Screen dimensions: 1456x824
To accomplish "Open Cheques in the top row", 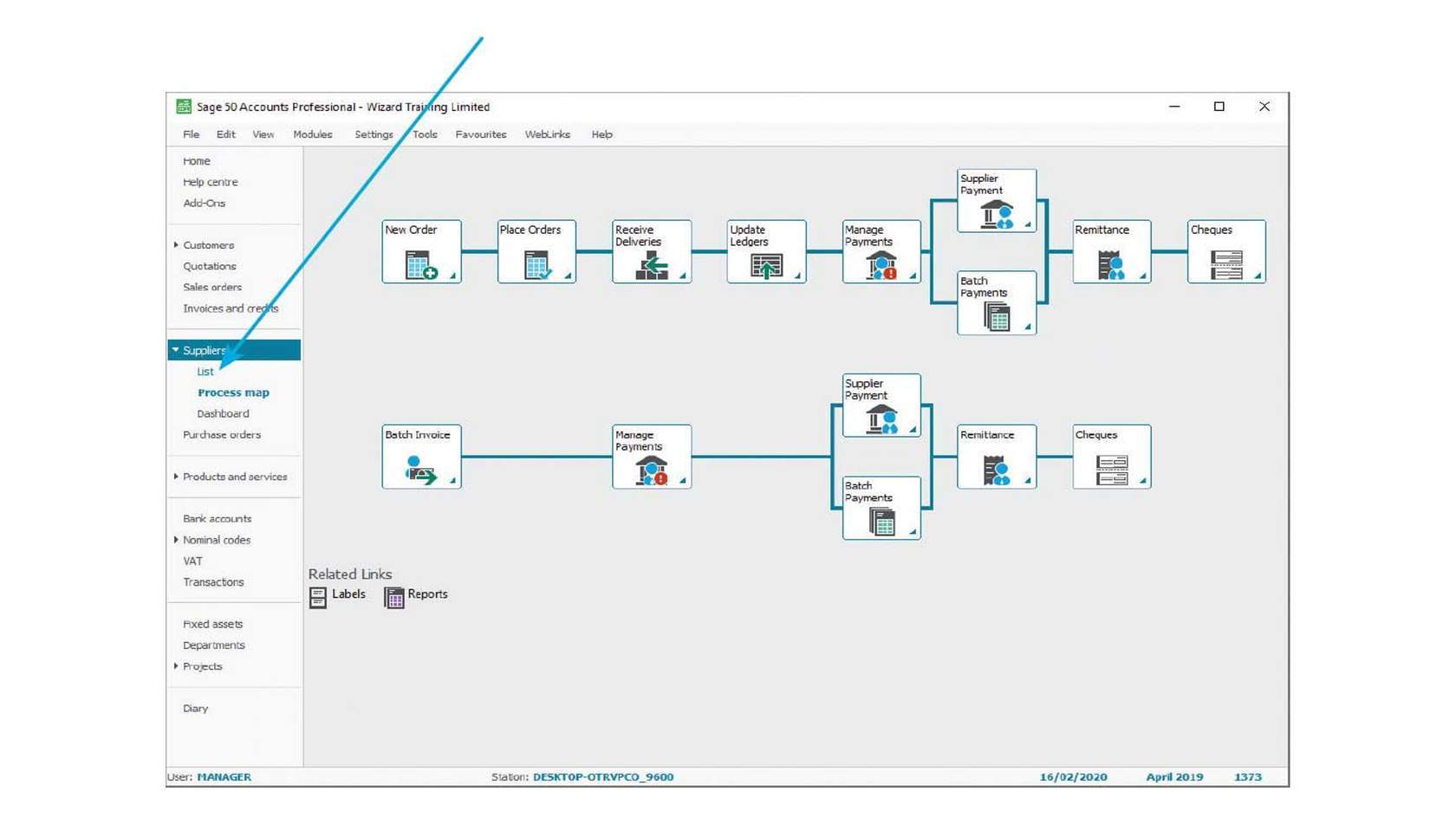I will [1226, 251].
